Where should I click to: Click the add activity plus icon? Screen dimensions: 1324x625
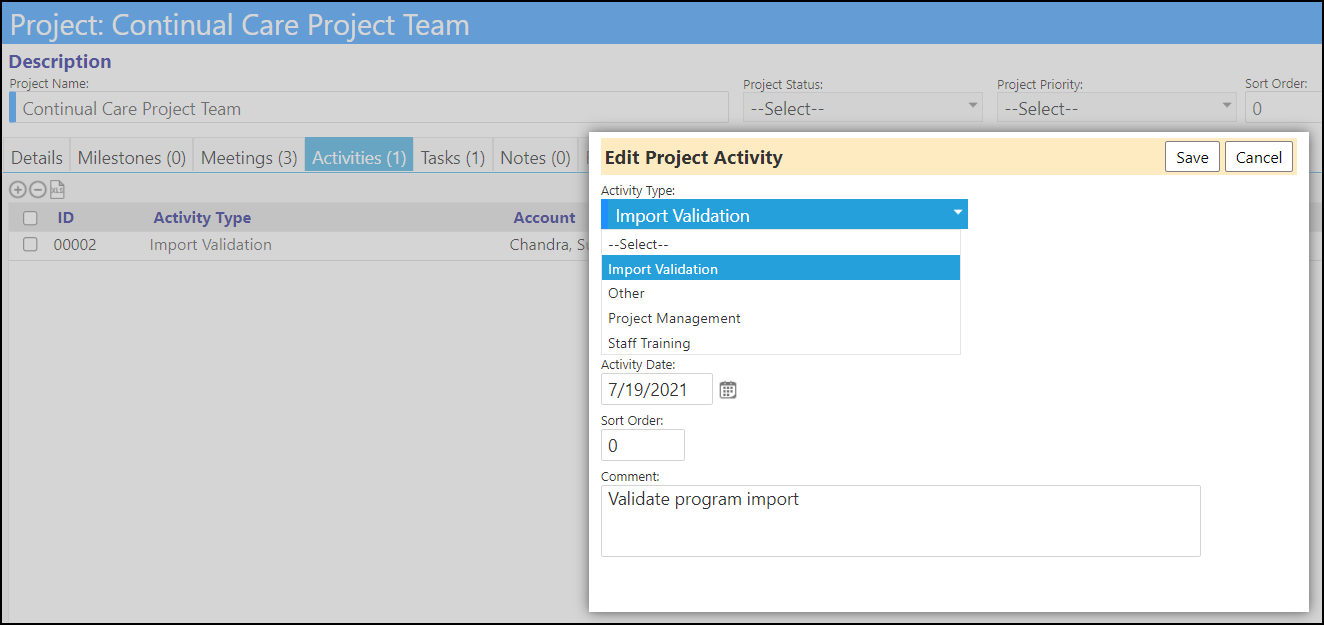point(18,189)
